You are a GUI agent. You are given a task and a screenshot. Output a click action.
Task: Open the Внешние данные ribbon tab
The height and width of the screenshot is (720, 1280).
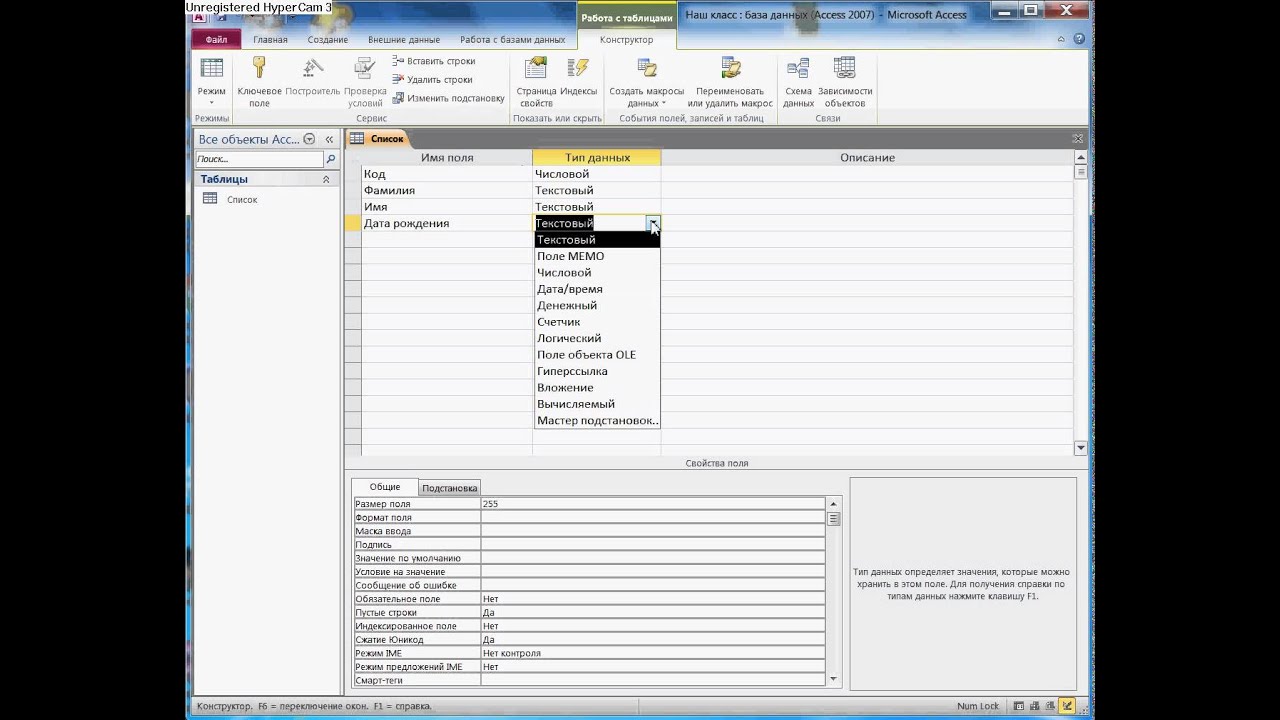point(404,40)
